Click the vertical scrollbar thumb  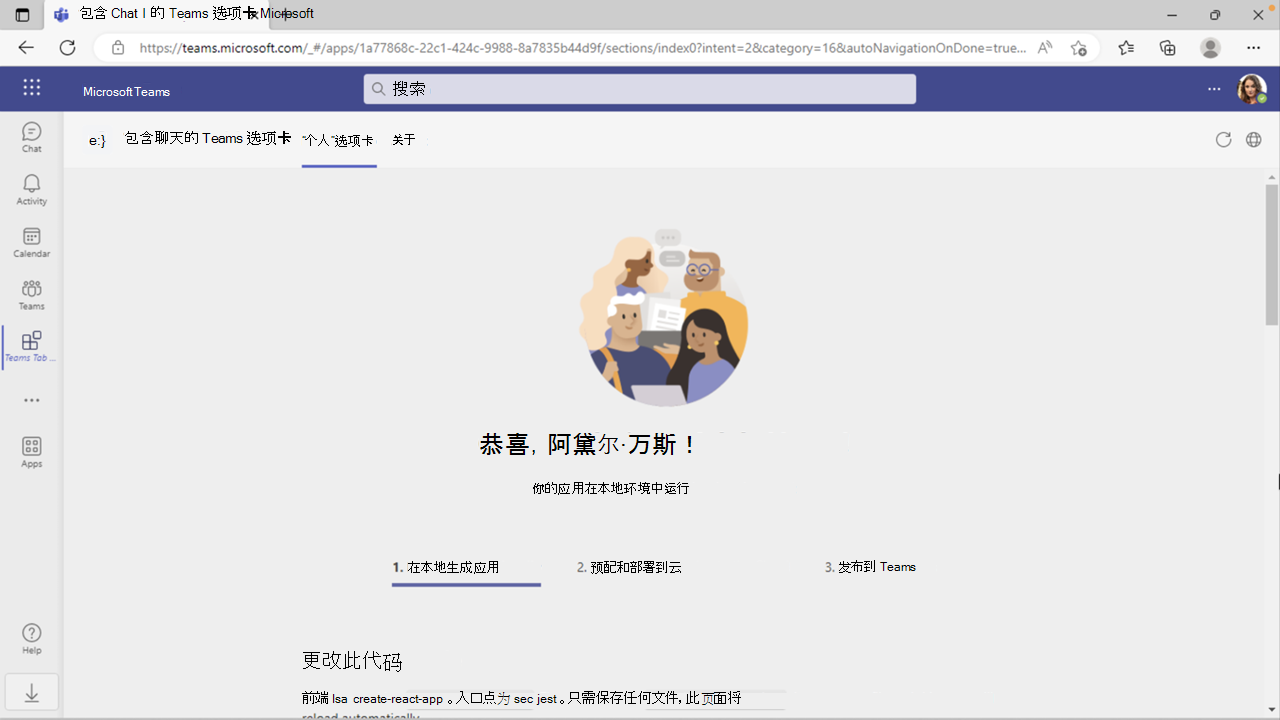click(x=1272, y=255)
